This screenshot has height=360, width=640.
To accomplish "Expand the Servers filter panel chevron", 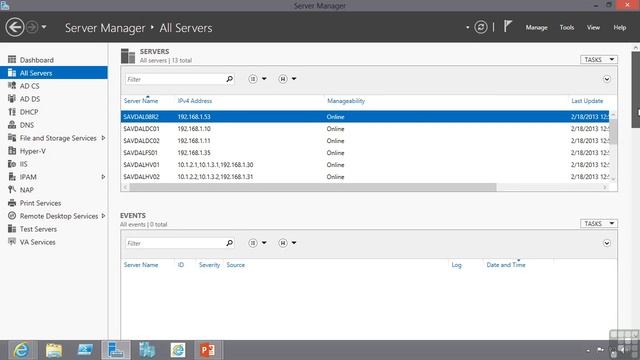I will [x=607, y=79].
